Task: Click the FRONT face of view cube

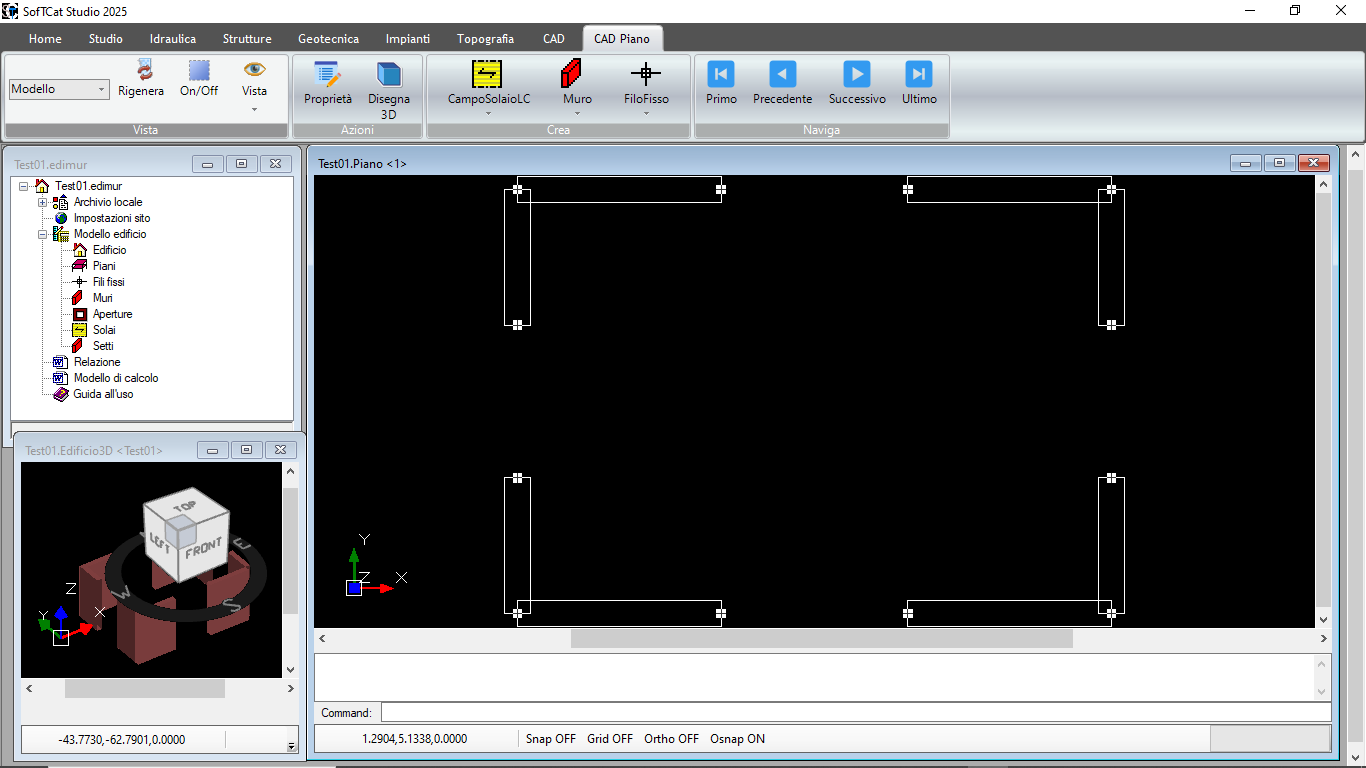Action: (204, 549)
